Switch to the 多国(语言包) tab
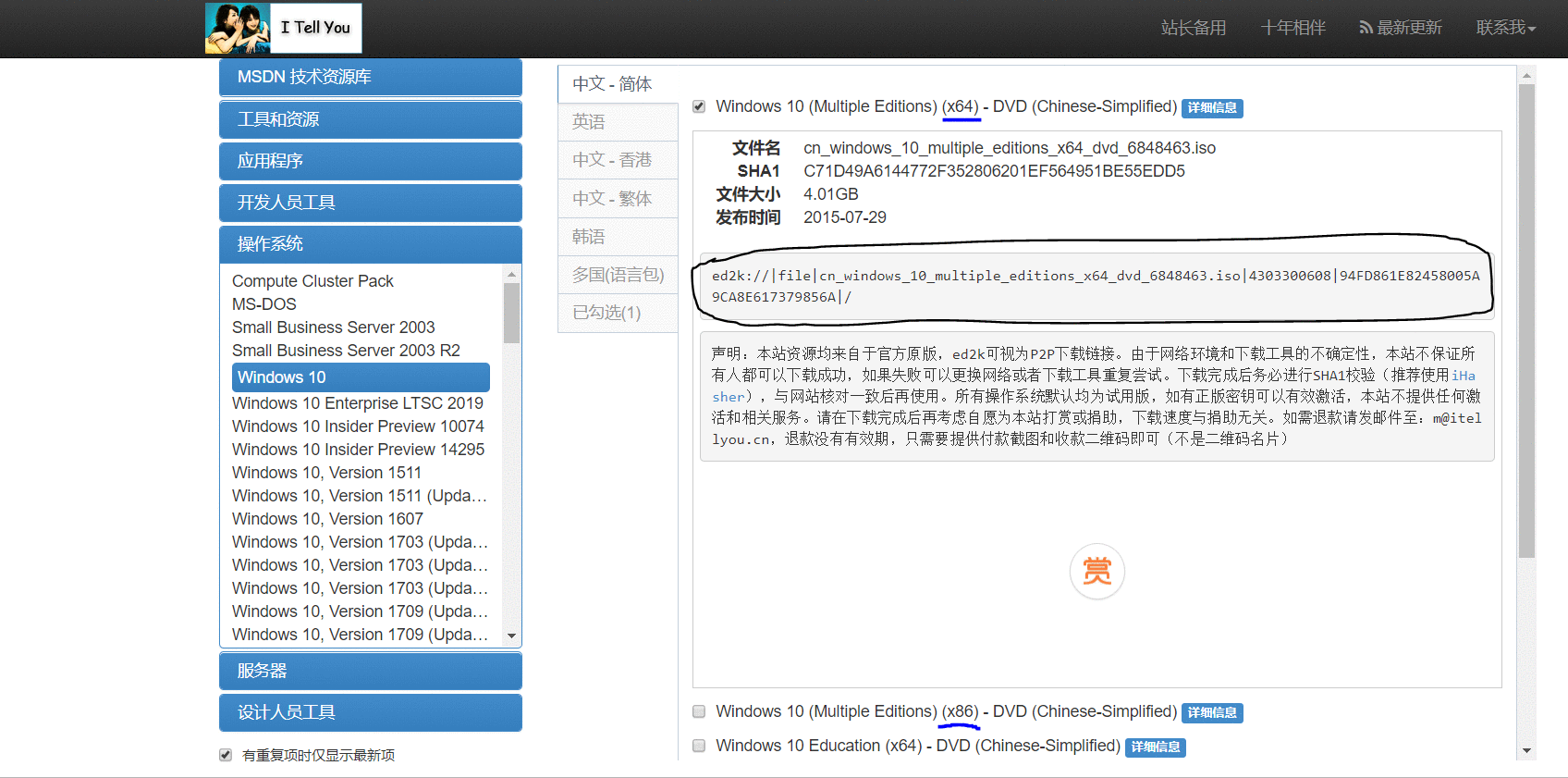The image size is (1568, 778). pyautogui.click(x=618, y=275)
